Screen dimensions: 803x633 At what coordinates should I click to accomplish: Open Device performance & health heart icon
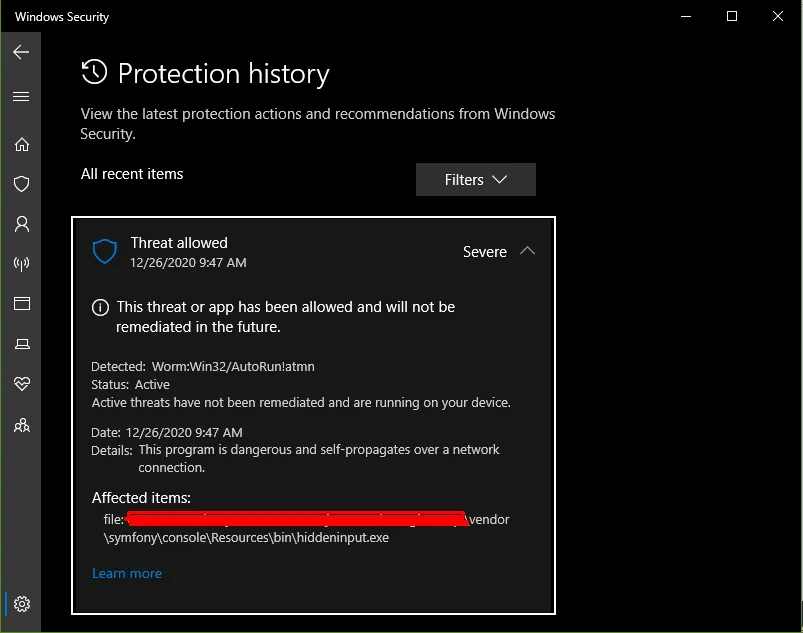pyautogui.click(x=21, y=384)
